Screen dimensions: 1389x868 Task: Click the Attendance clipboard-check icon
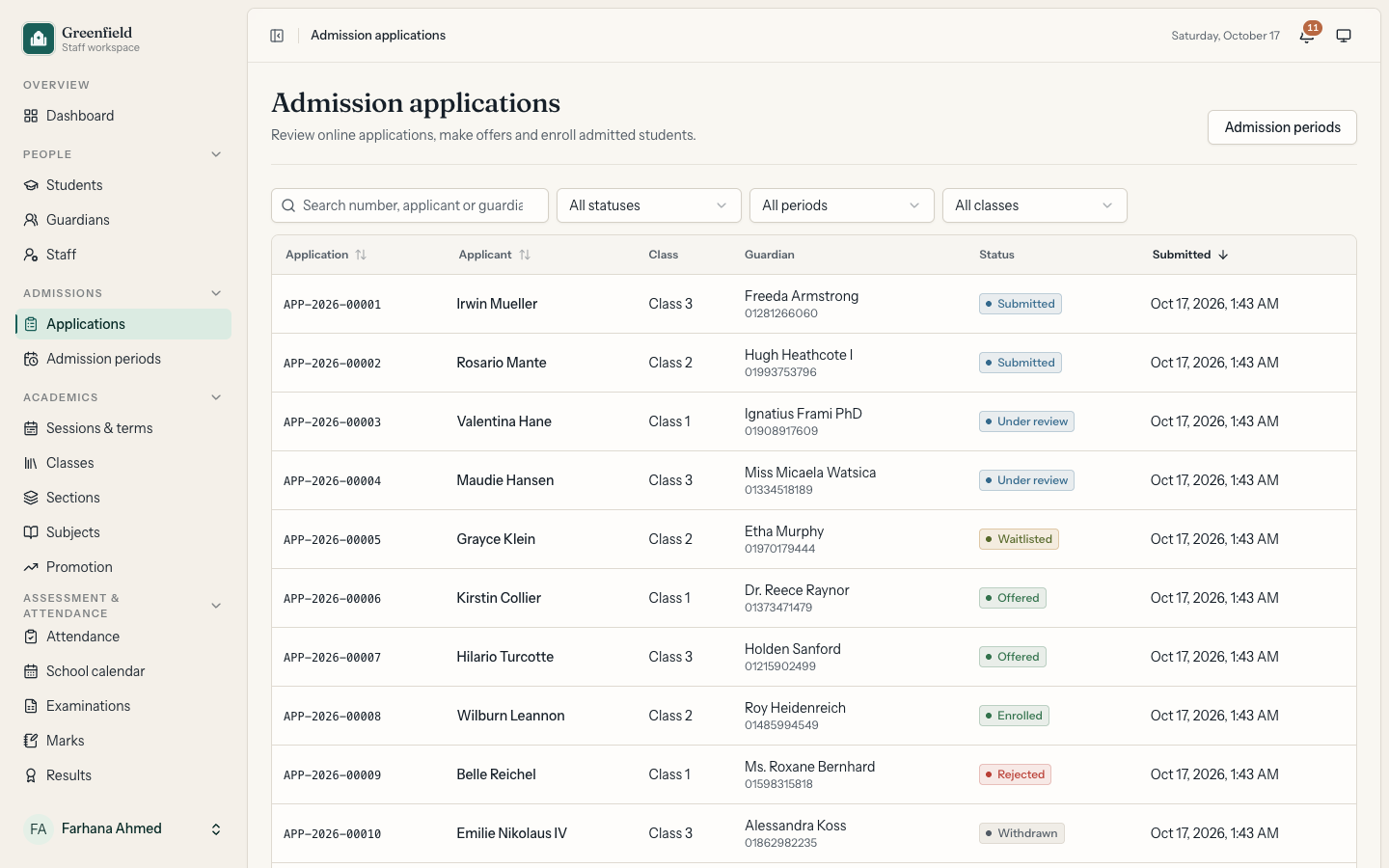point(31,637)
